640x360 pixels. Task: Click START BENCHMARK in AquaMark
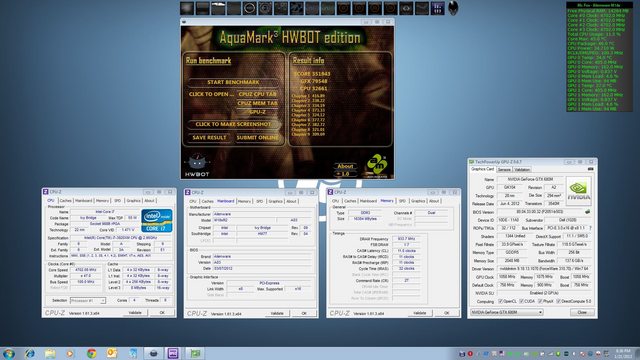tap(233, 82)
